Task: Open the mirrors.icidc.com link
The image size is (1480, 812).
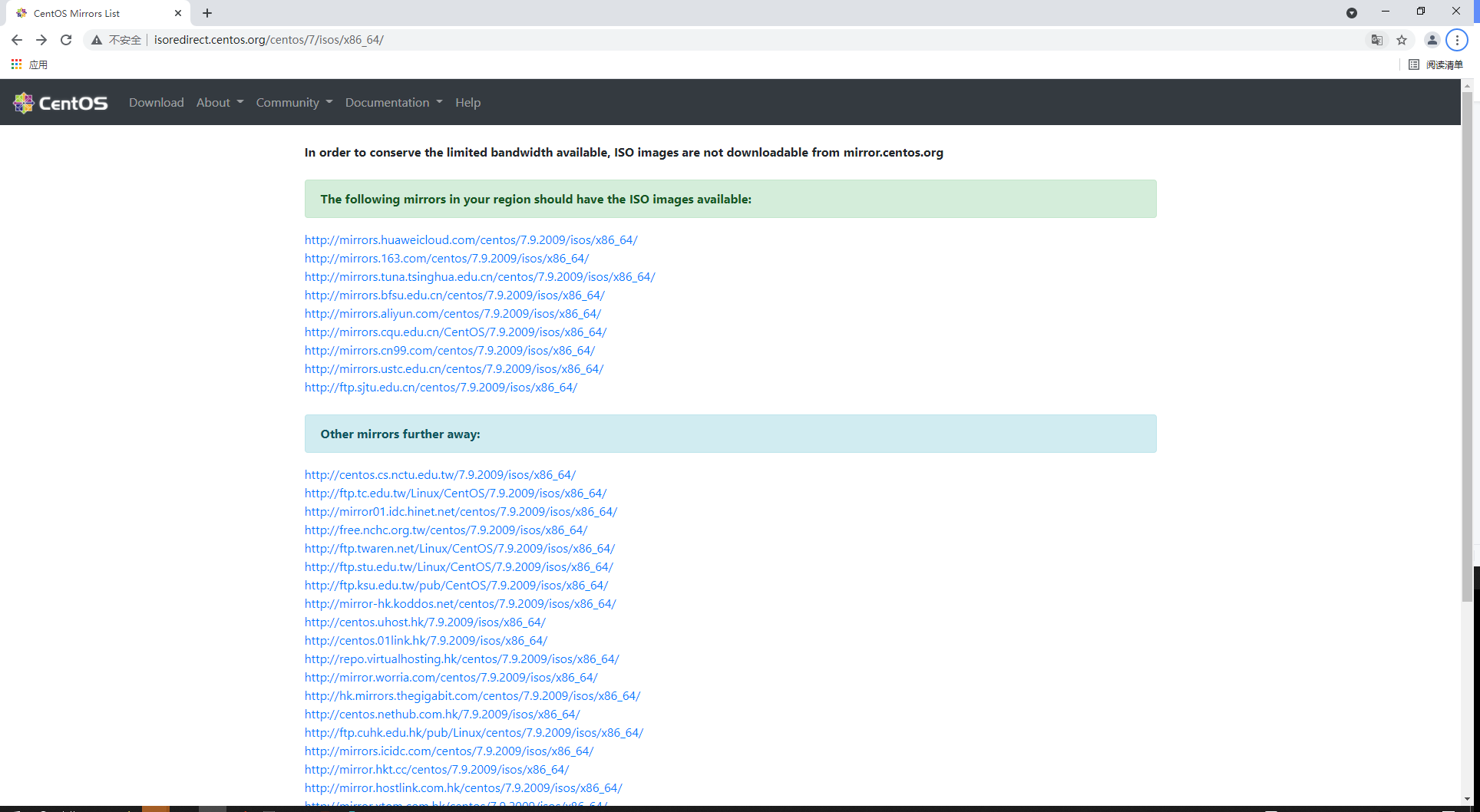Action: [449, 751]
